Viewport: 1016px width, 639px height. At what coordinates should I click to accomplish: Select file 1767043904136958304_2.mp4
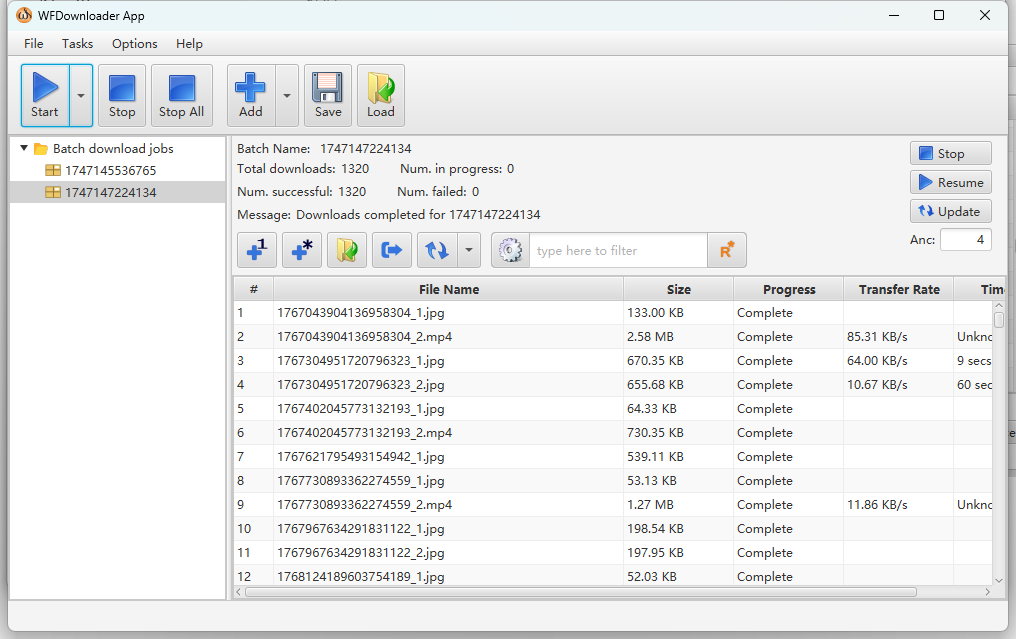point(365,336)
